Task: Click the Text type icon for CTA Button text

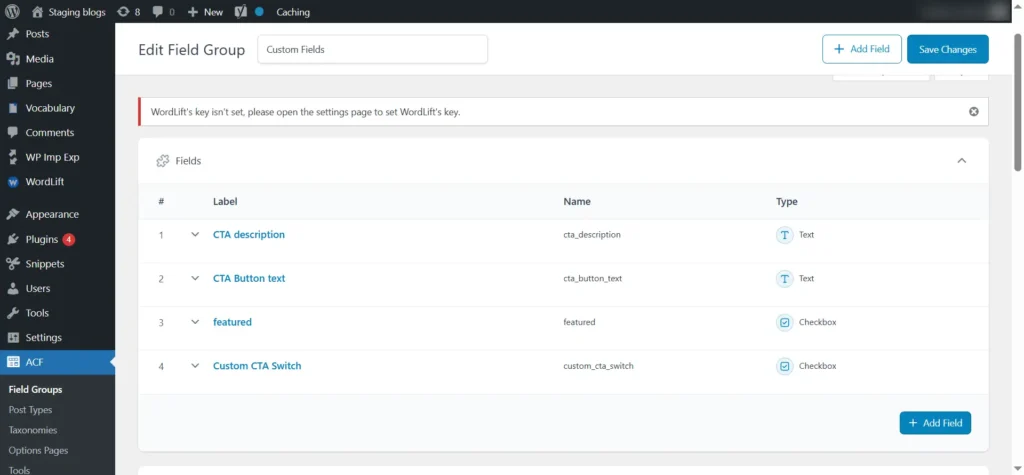Action: tap(785, 279)
